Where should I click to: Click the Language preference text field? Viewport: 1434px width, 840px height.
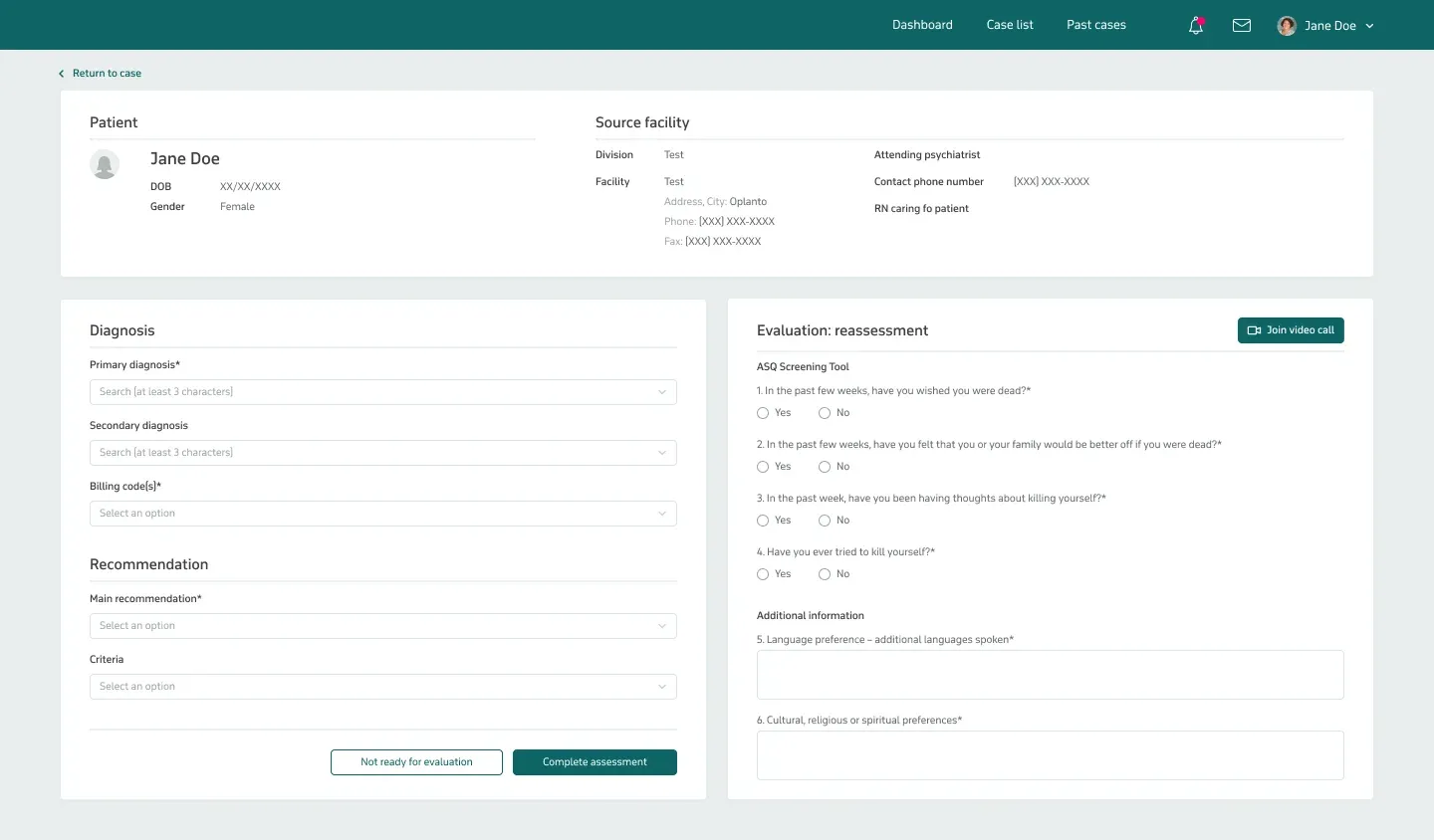point(1050,675)
